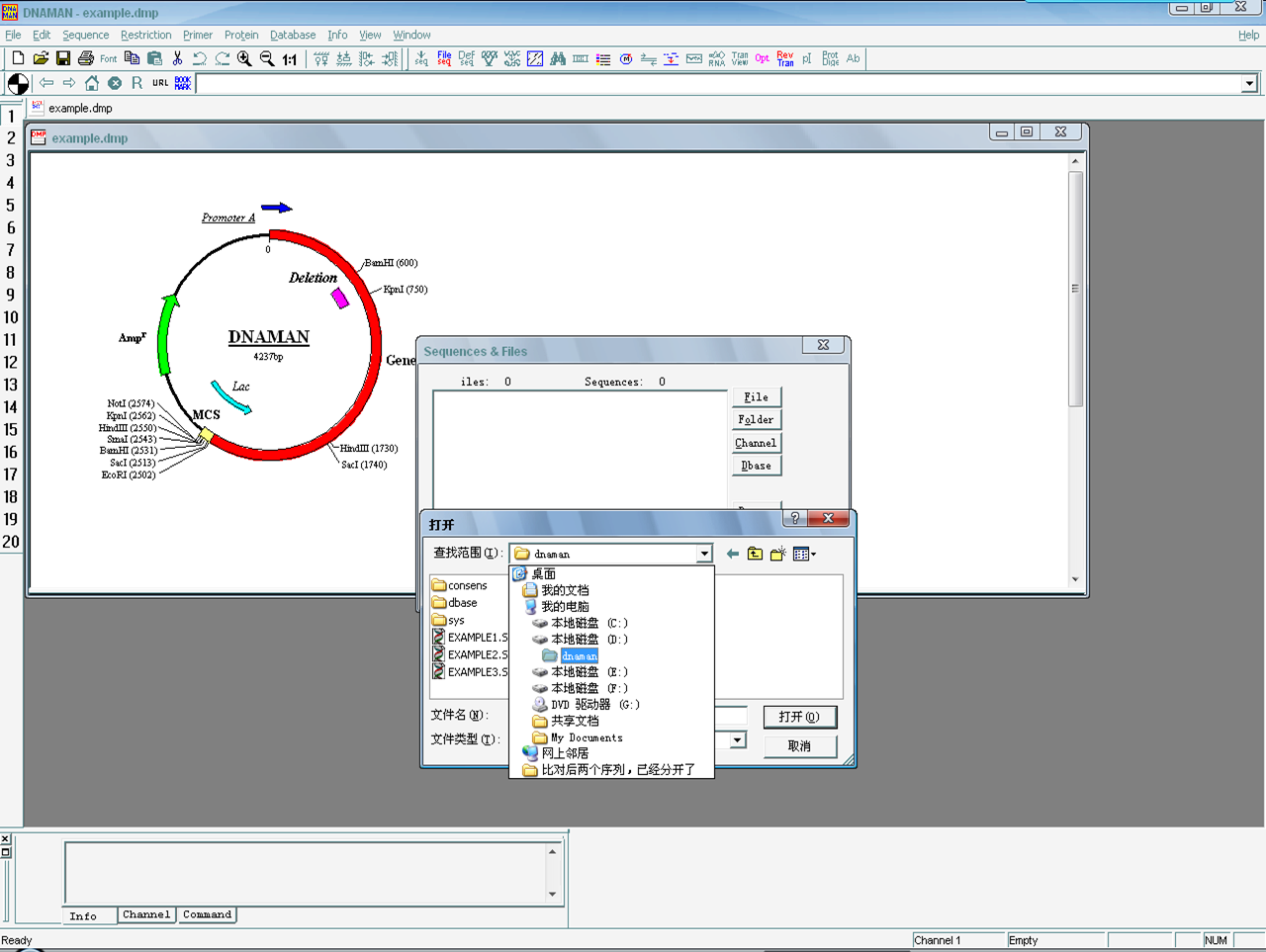
Task: Select the dbase folder in file list
Action: [x=455, y=603]
